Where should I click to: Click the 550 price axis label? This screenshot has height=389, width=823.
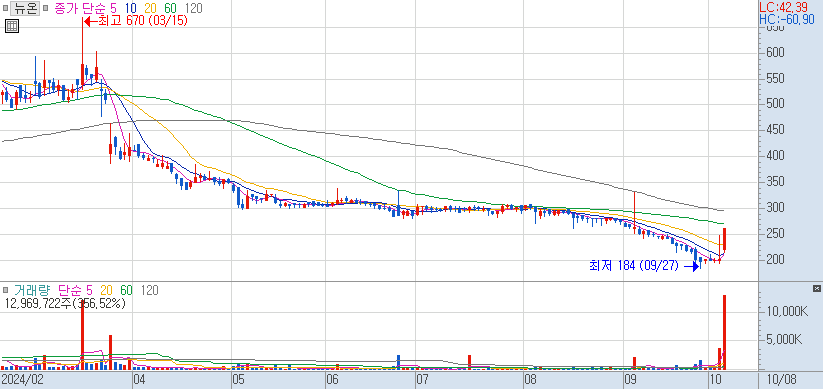[776, 79]
